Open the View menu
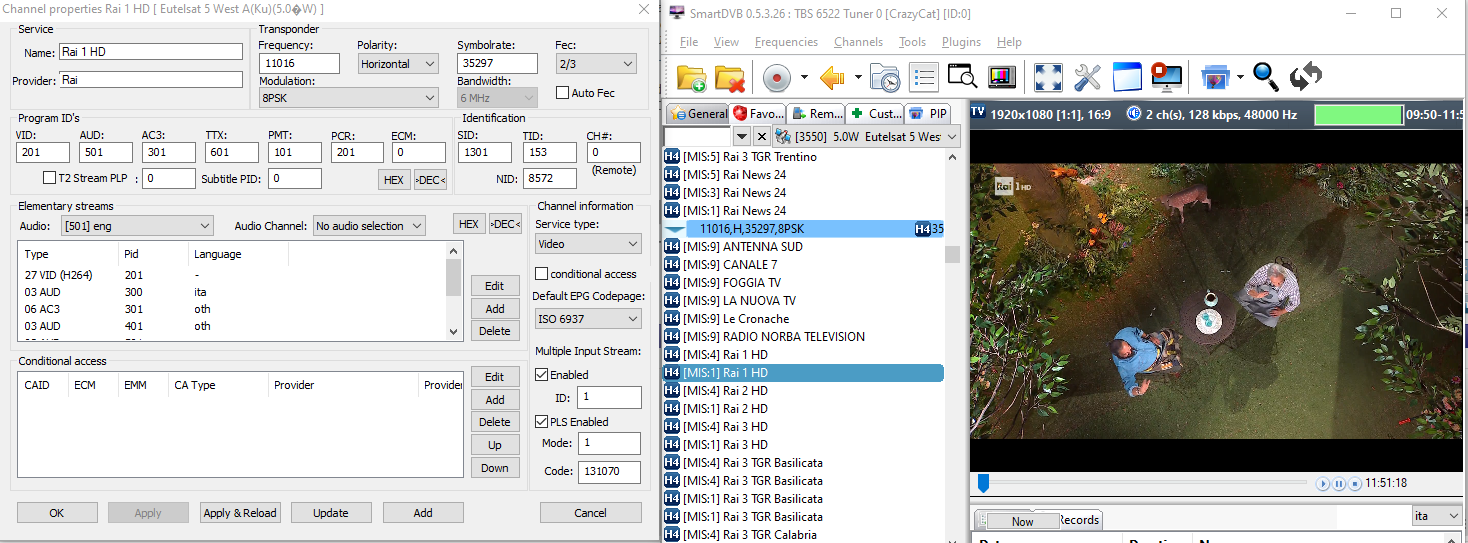 pos(726,42)
